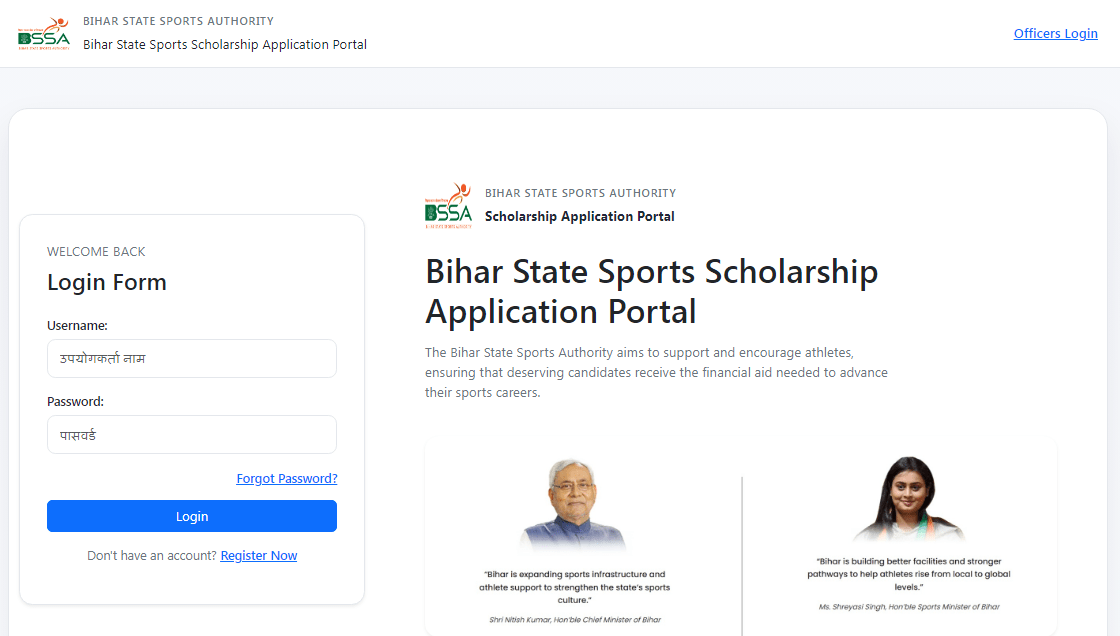This screenshot has width=1120, height=636.
Task: Click the Login Form heading
Action: point(107,282)
